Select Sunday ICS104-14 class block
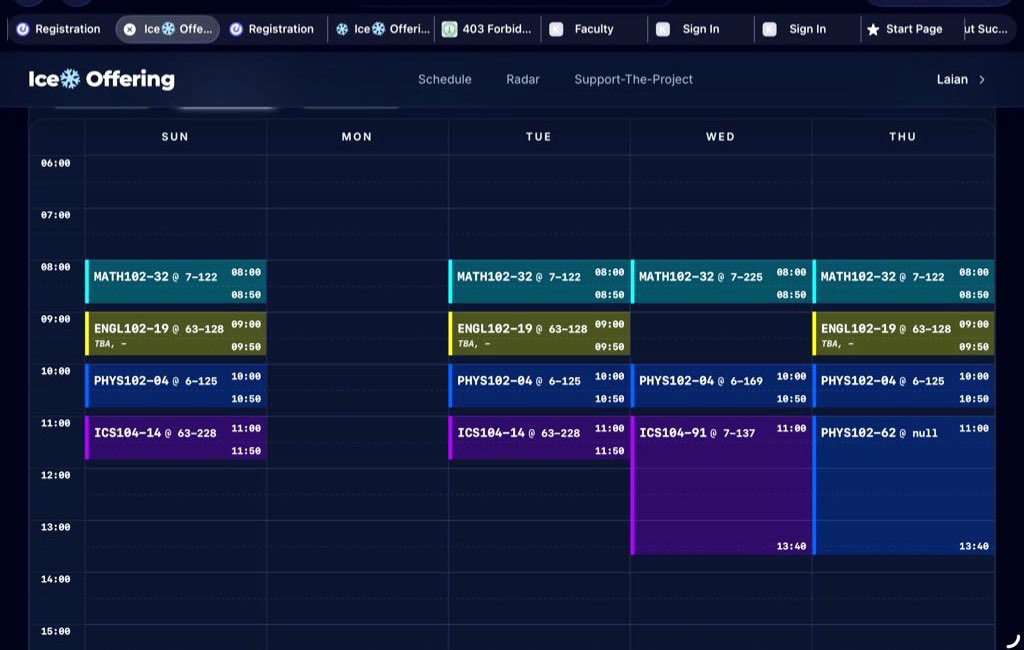The image size is (1024, 650). pos(176,438)
